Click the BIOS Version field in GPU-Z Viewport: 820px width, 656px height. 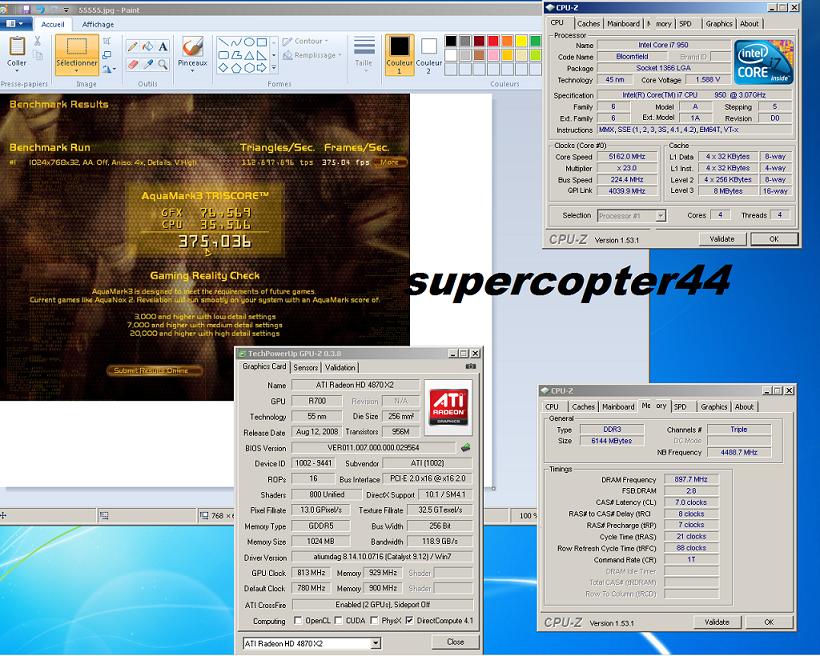coord(373,448)
